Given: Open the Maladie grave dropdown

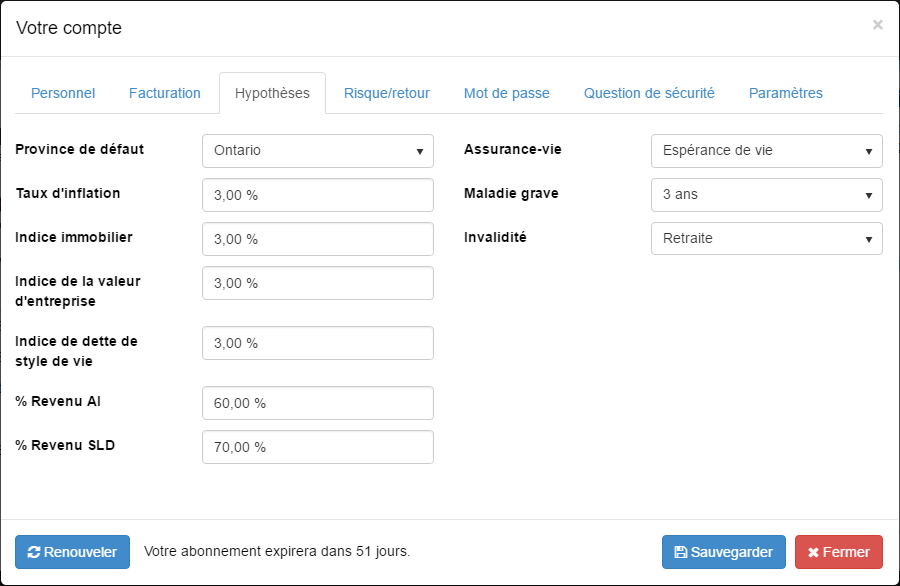Looking at the screenshot, I should pos(766,195).
